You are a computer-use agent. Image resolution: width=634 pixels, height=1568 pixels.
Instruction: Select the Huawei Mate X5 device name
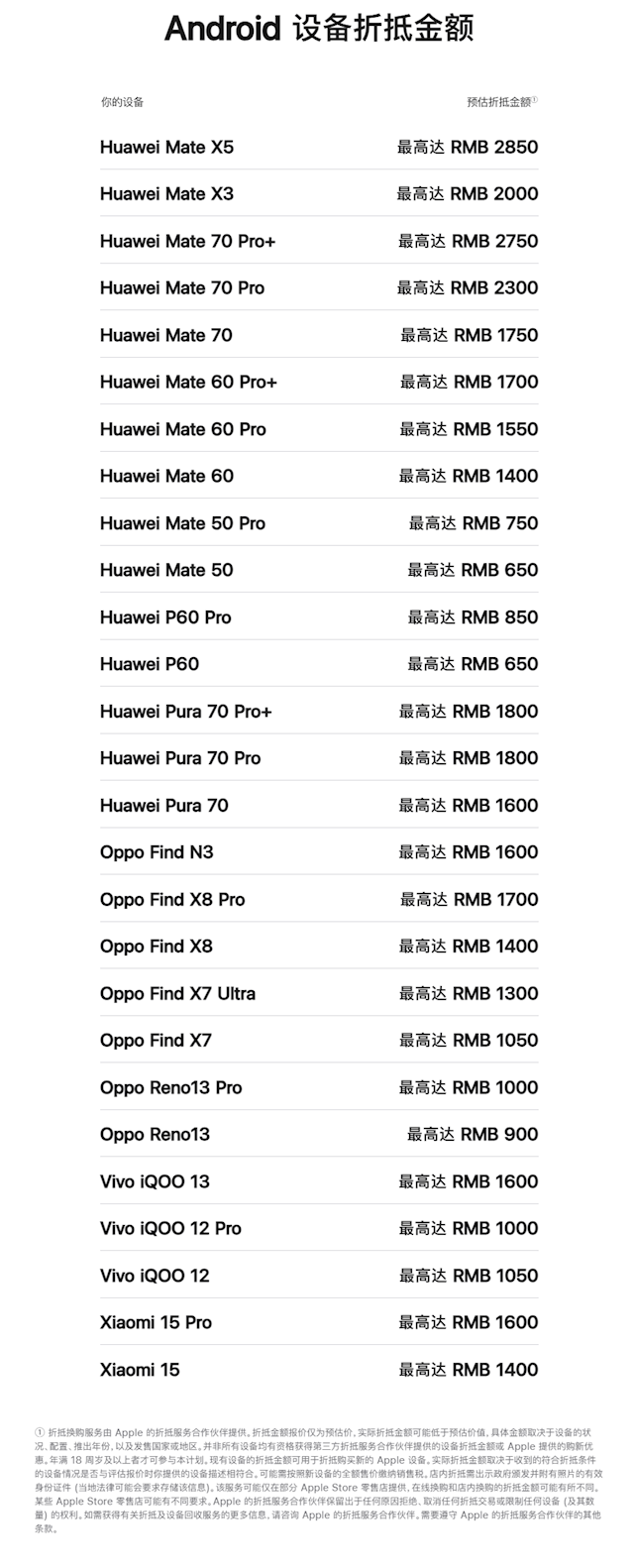(x=166, y=148)
